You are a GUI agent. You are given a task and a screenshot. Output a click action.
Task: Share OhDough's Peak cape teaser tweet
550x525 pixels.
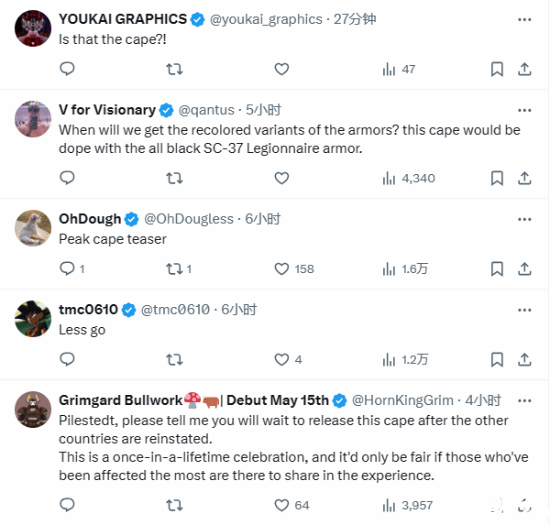pyautogui.click(x=524, y=269)
